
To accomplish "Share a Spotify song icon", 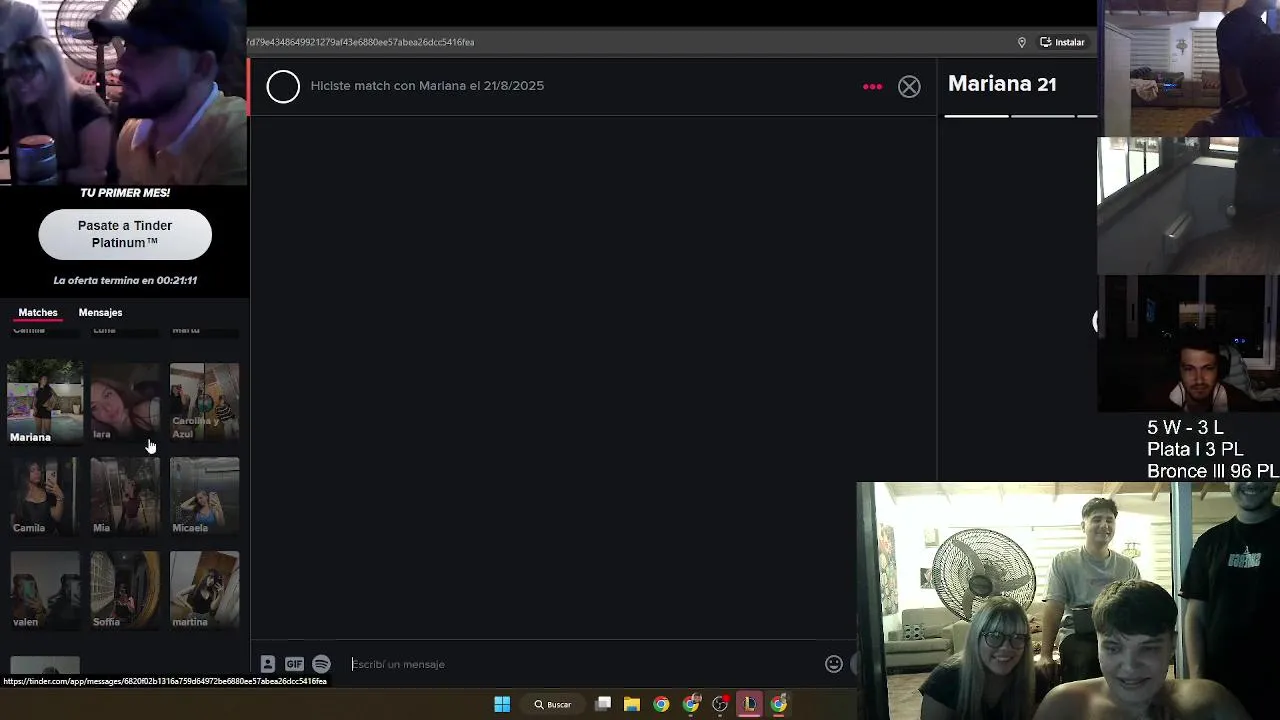I will click(321, 664).
